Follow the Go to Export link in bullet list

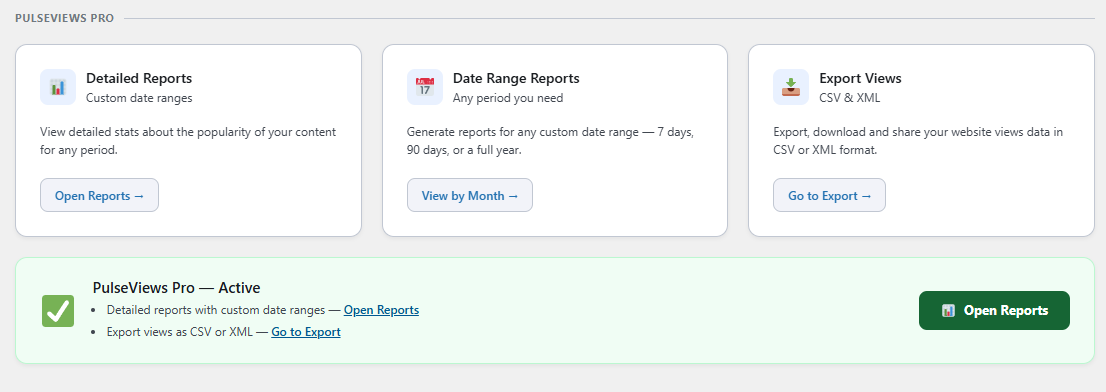(306, 331)
